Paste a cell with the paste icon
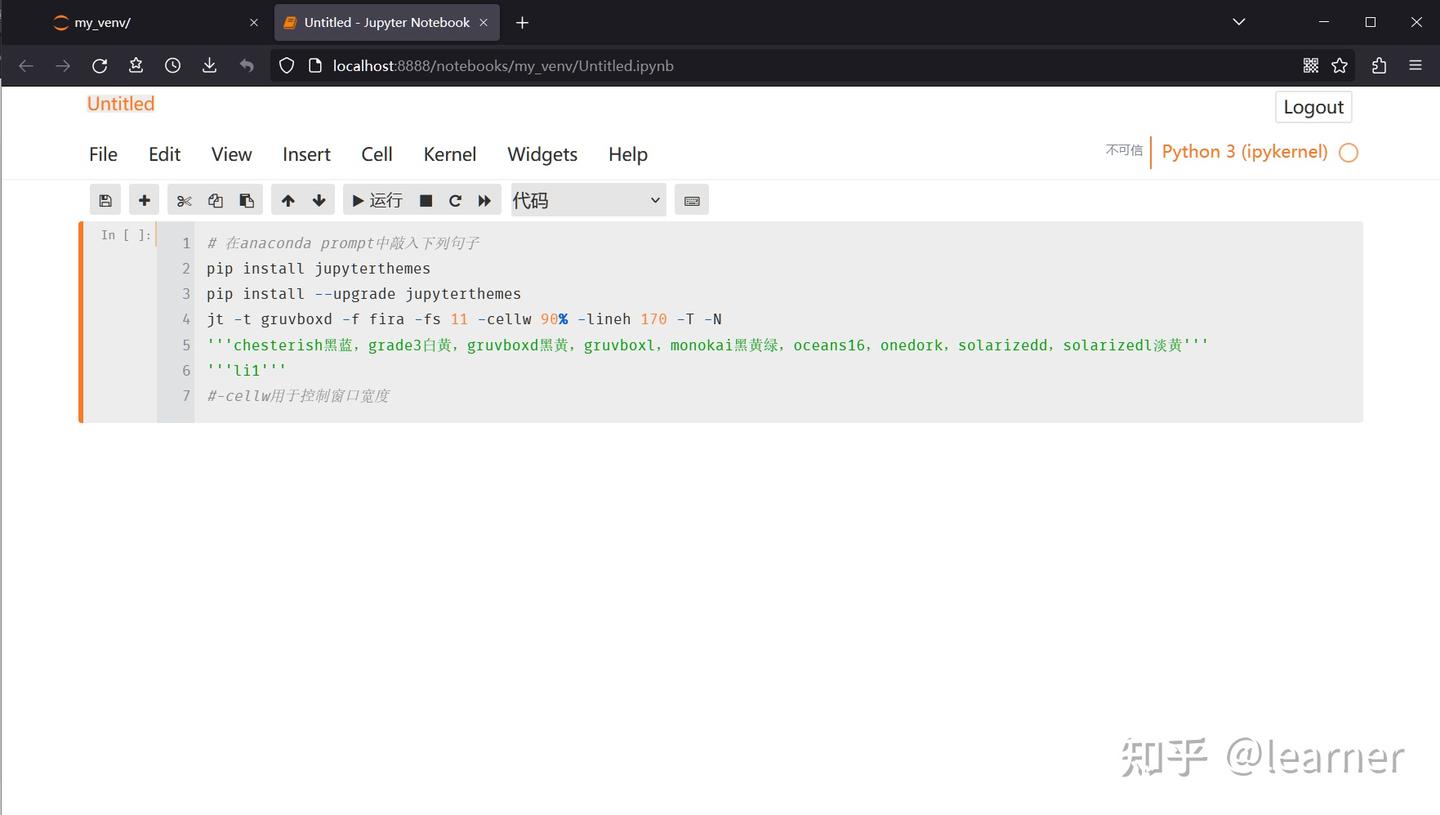The image size is (1440, 815). click(x=247, y=199)
